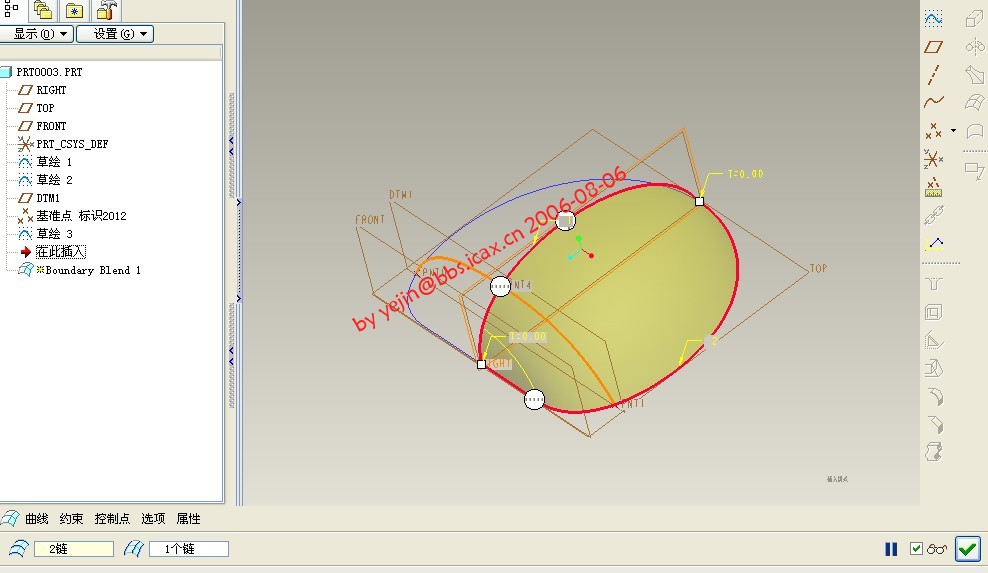Screen dimensions: 988x573
Task: Select the Datum Plane tool
Action: coord(933,46)
